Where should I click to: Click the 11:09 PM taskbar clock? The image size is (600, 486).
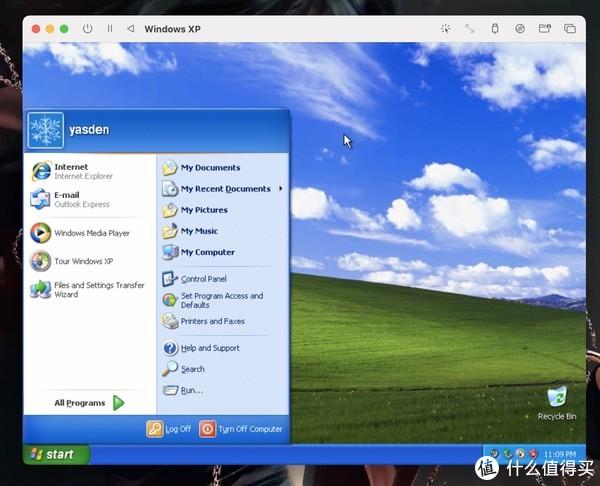pyautogui.click(x=560, y=454)
